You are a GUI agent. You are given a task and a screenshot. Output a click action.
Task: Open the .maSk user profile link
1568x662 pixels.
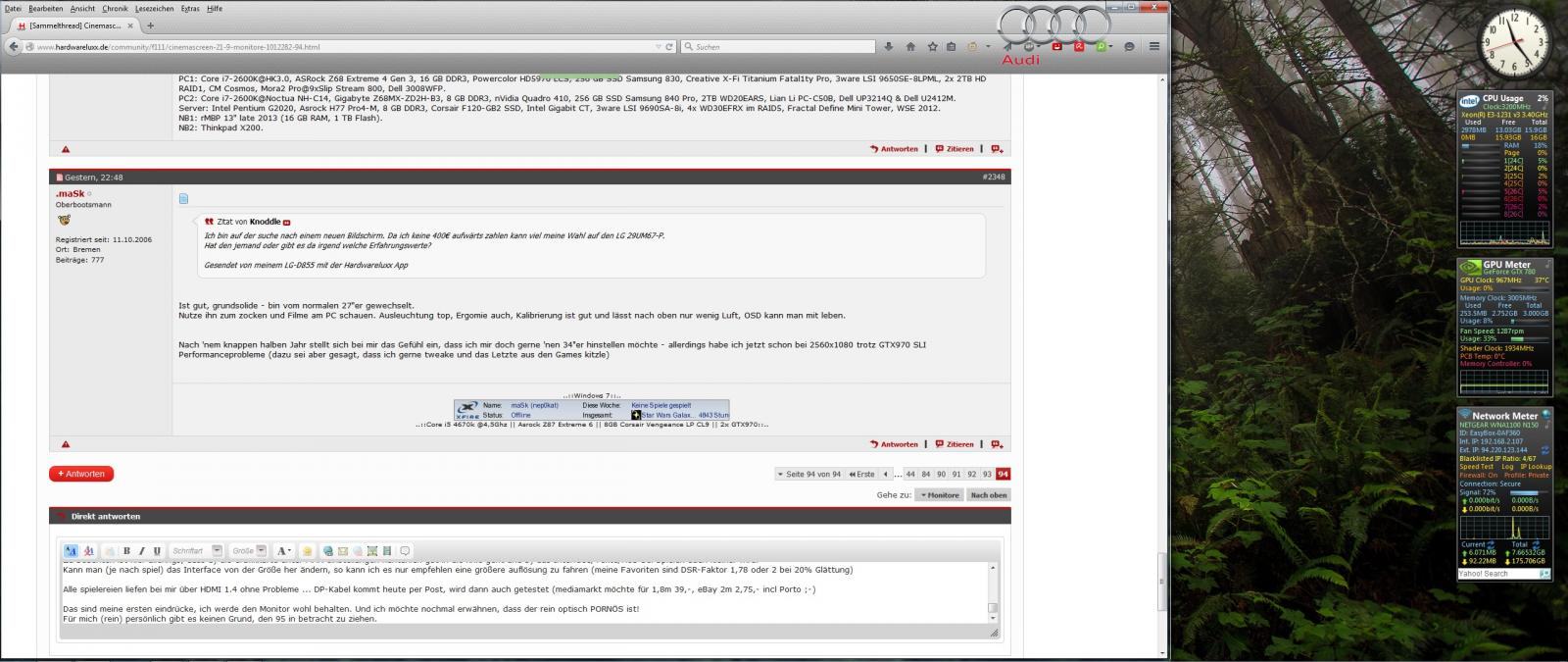point(70,194)
